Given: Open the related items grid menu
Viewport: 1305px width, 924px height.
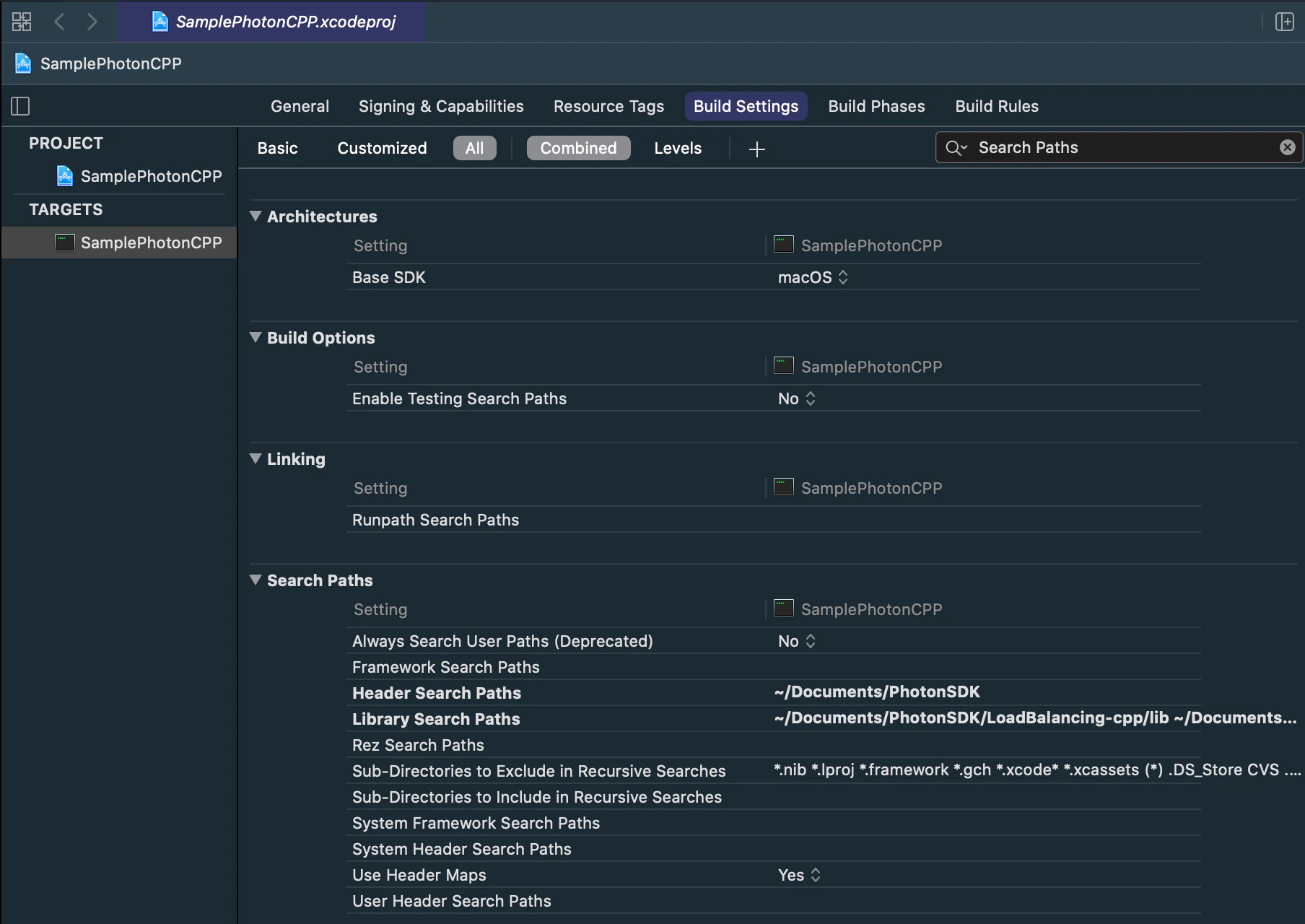Looking at the screenshot, I should (x=22, y=22).
